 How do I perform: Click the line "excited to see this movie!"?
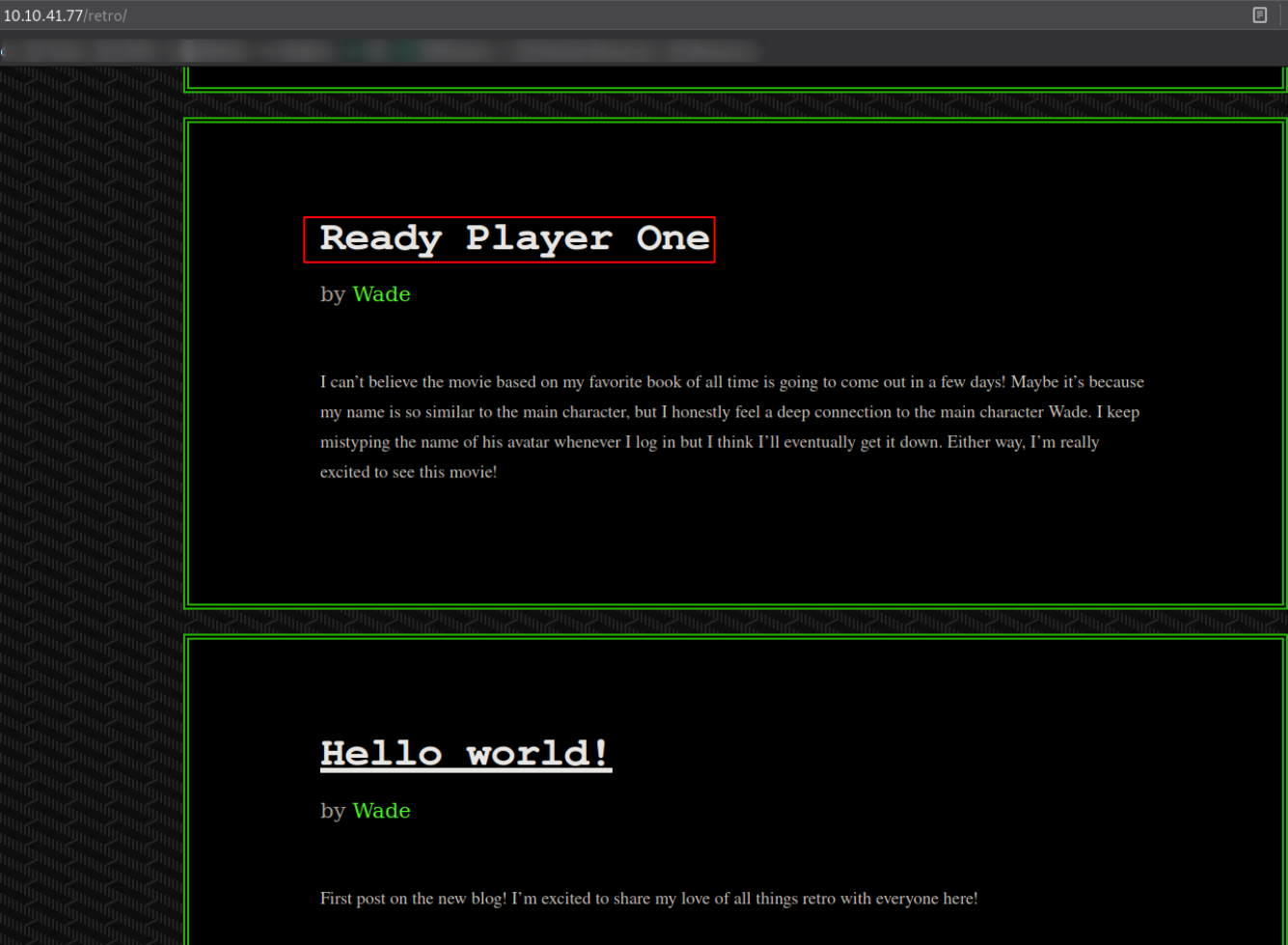(408, 472)
